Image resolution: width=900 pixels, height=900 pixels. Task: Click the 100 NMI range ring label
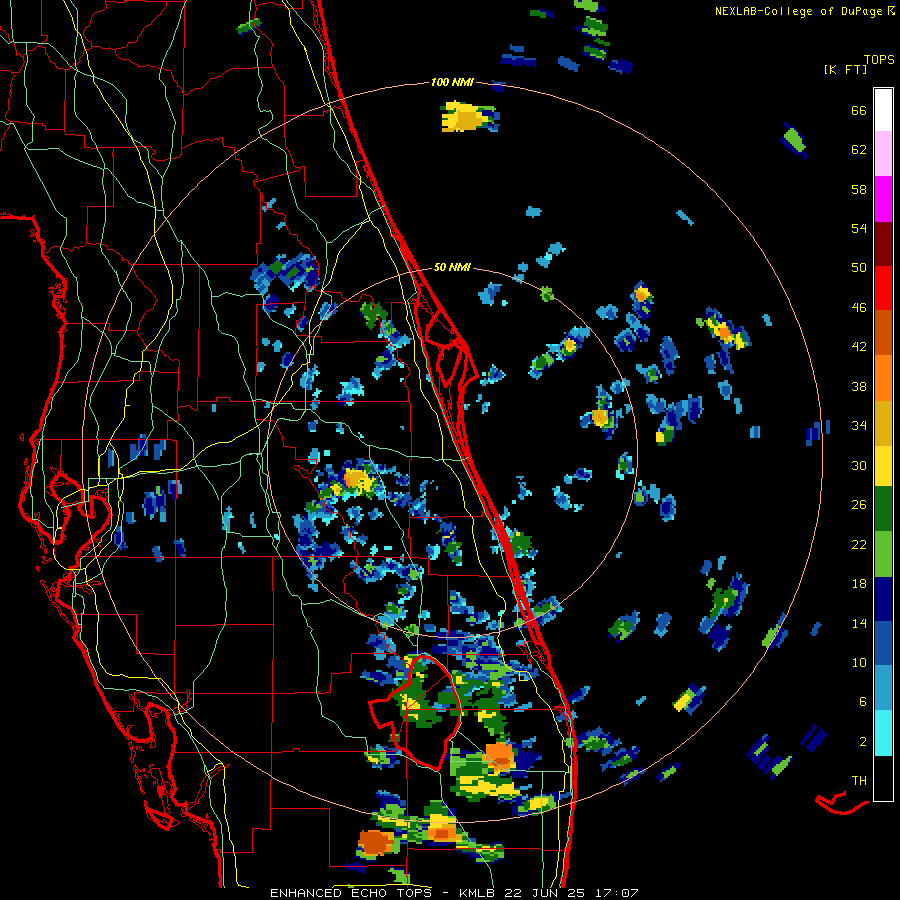coord(452,83)
